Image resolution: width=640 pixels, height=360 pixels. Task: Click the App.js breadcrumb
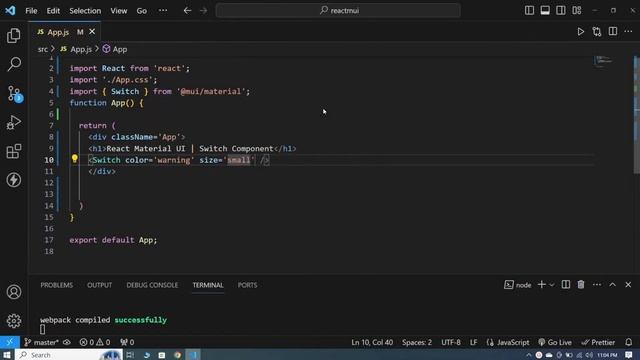click(x=76, y=49)
